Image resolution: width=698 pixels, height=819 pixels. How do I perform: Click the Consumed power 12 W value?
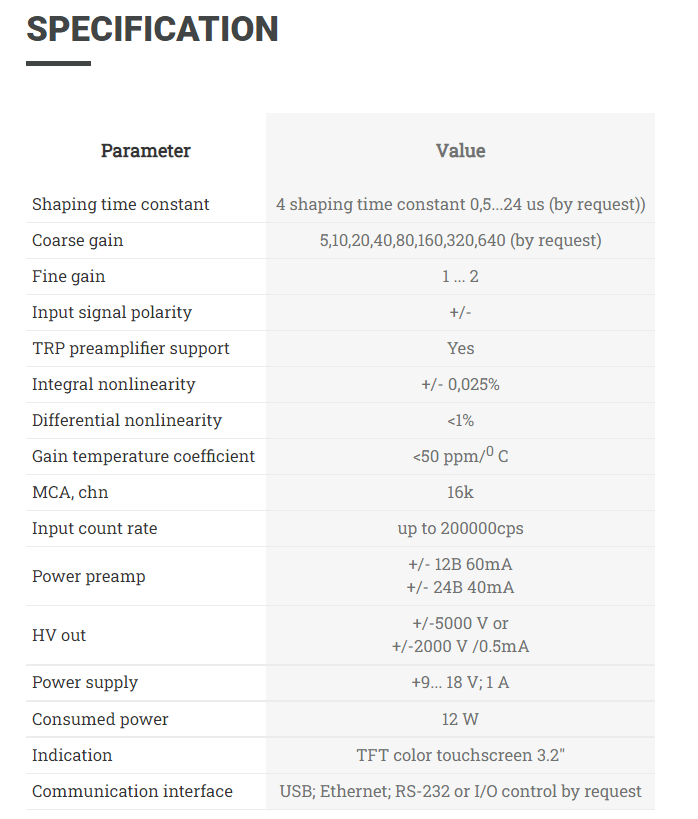[x=460, y=719]
